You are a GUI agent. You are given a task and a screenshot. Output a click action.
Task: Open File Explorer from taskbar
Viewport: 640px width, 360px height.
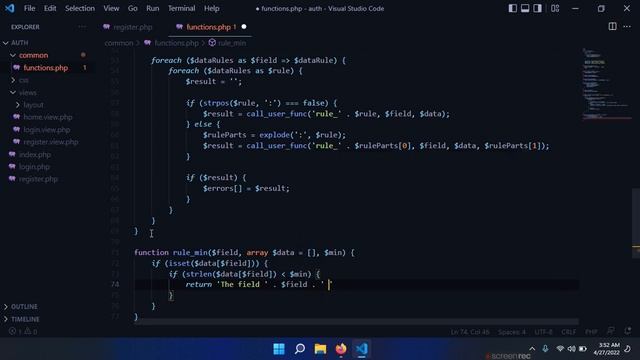tap(320, 349)
